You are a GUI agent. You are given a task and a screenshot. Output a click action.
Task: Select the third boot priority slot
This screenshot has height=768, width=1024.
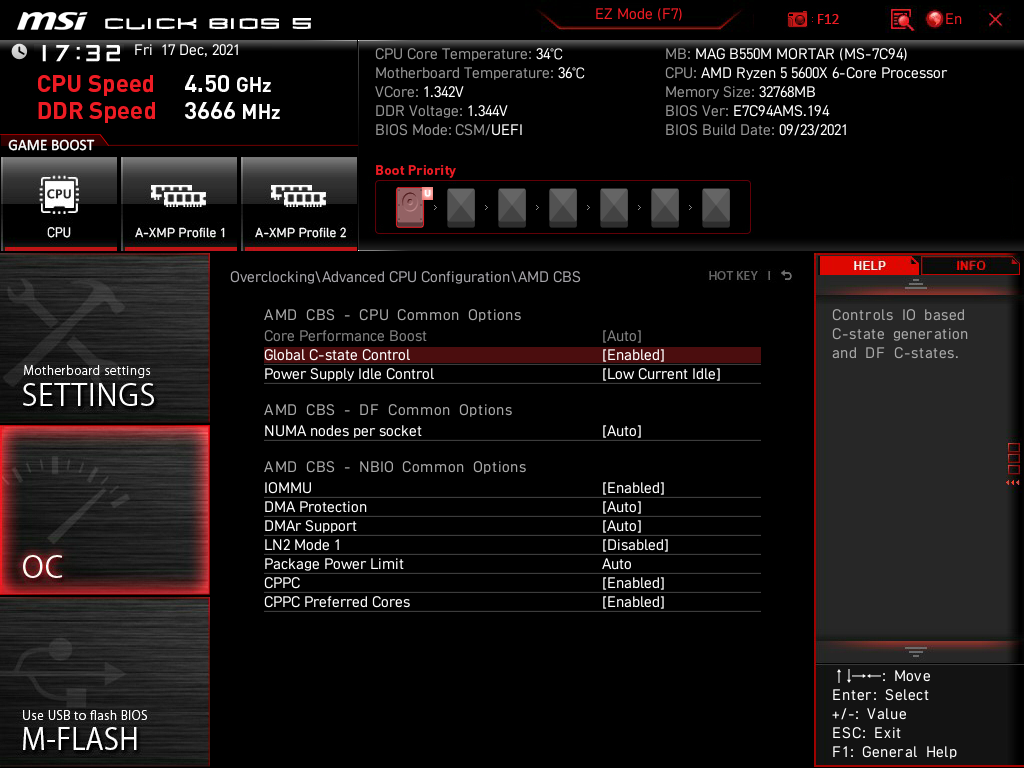click(512, 207)
